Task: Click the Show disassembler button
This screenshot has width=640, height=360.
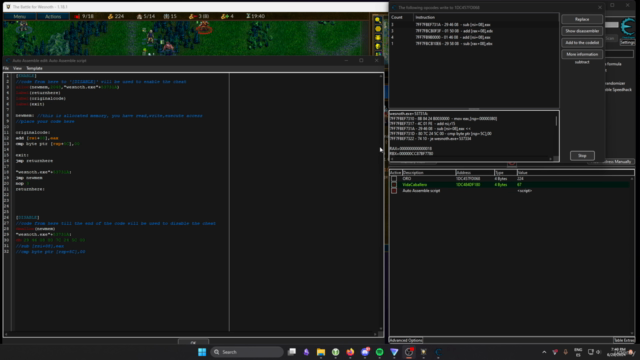Action: (582, 31)
